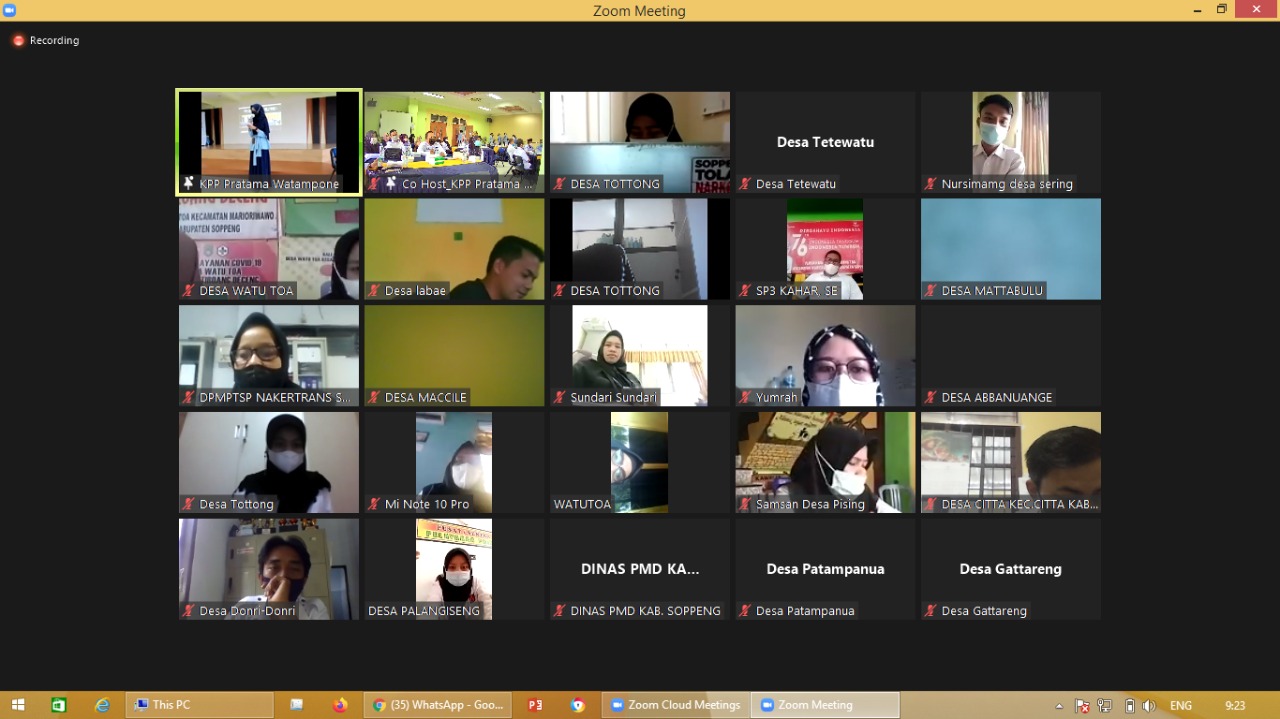Click pin icon on KPP Pratama Watampone tile
Image resolution: width=1280 pixels, height=719 pixels.
coord(188,184)
